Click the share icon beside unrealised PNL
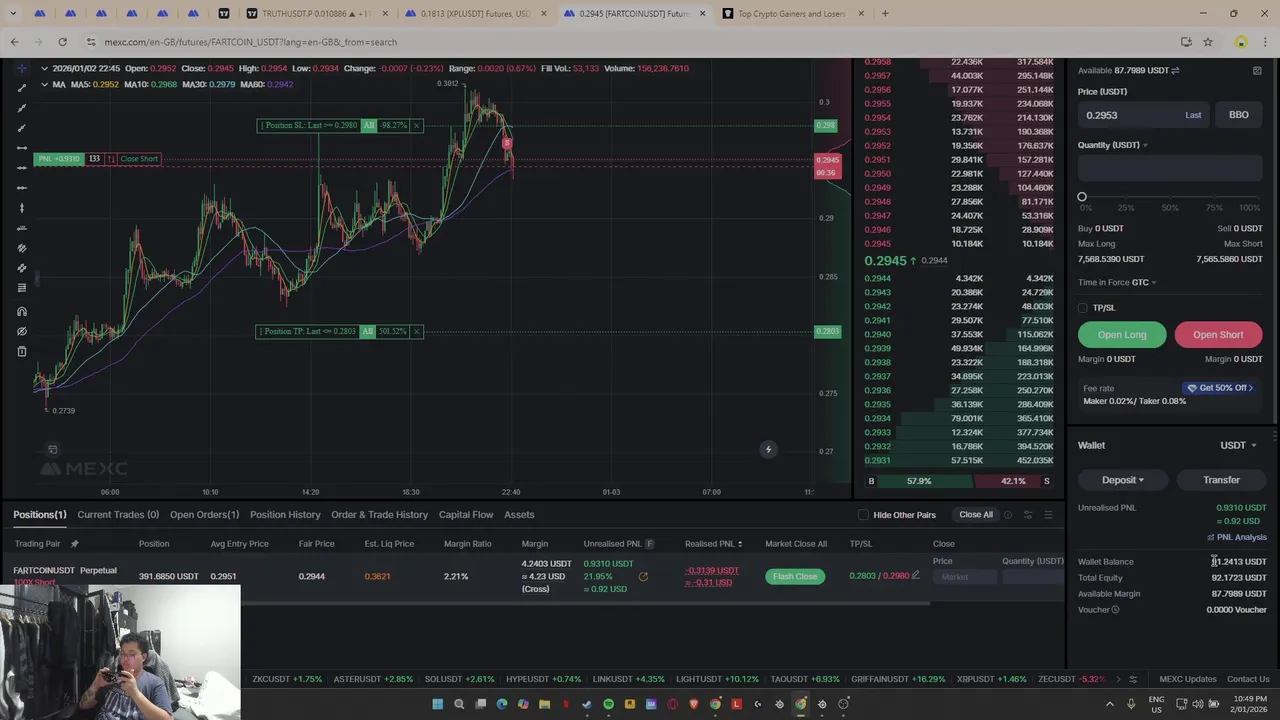Image resolution: width=1280 pixels, height=720 pixels. [x=643, y=576]
